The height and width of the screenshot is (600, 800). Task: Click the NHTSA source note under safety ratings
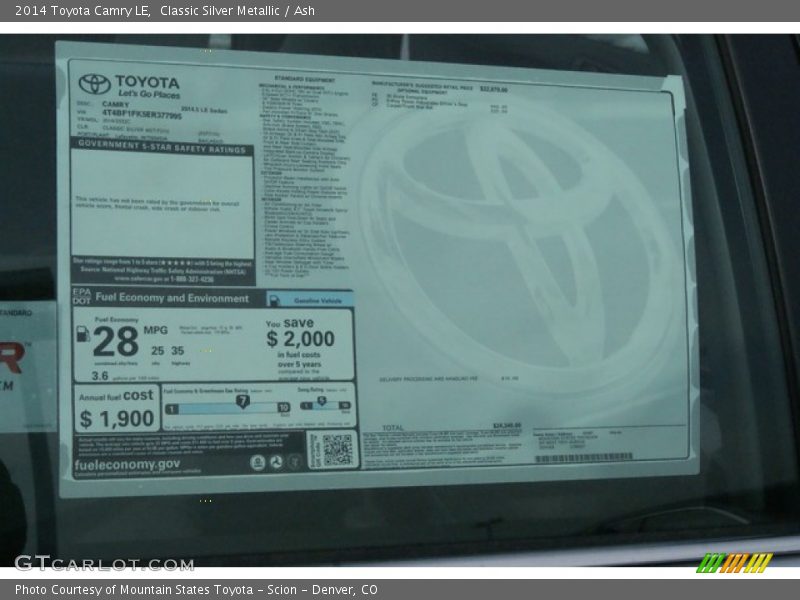coord(163,271)
